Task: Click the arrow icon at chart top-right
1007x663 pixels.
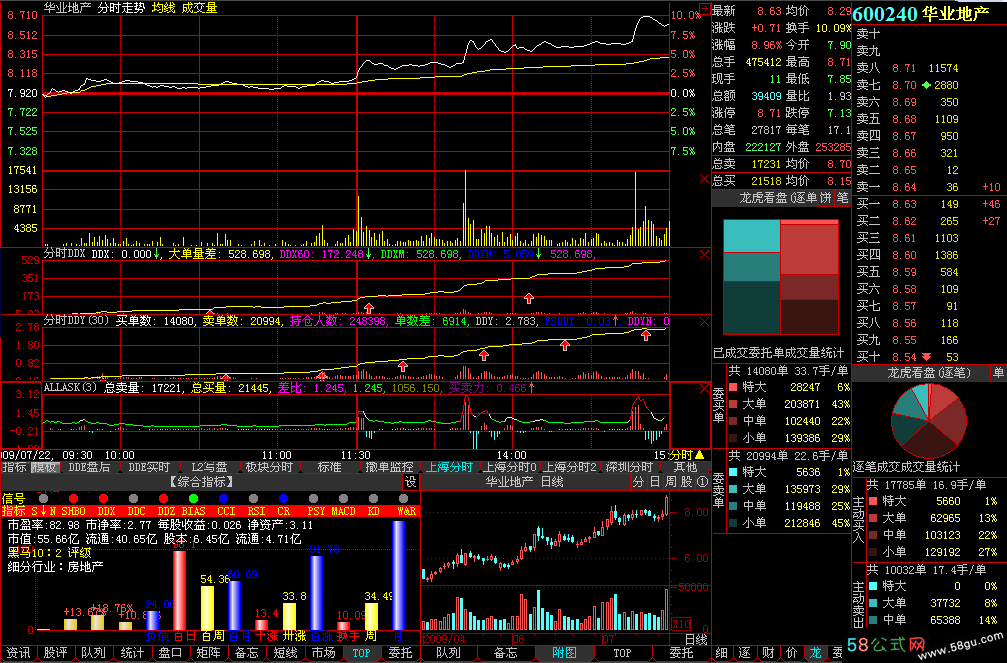Action: point(705,9)
